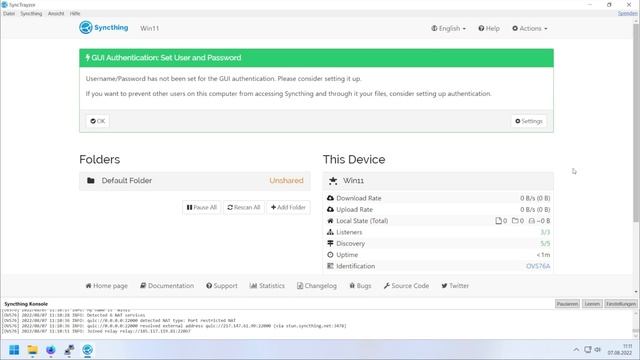Open the Ansicht menu
This screenshot has height=360, width=640.
[56, 13]
